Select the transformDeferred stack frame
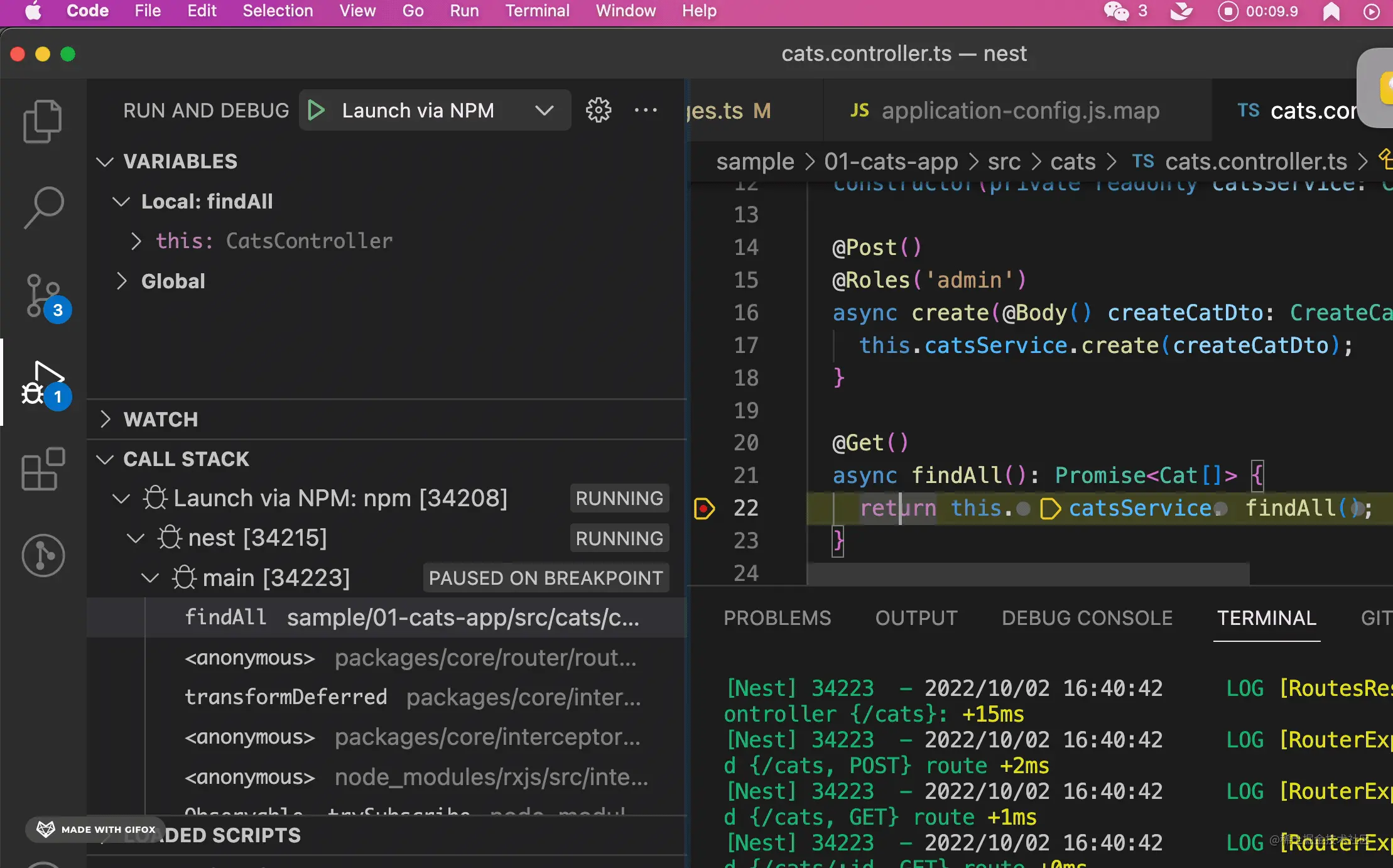 click(411, 697)
